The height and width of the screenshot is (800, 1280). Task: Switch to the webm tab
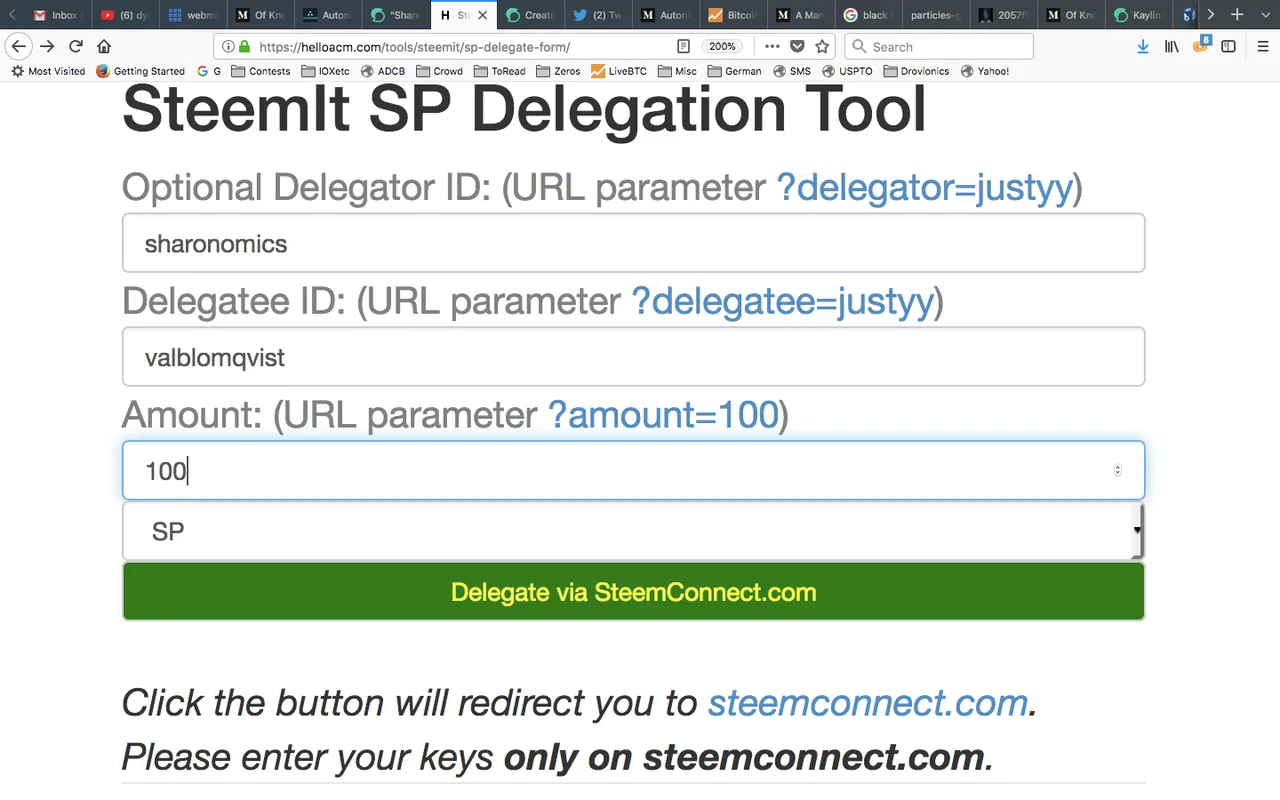[195, 15]
